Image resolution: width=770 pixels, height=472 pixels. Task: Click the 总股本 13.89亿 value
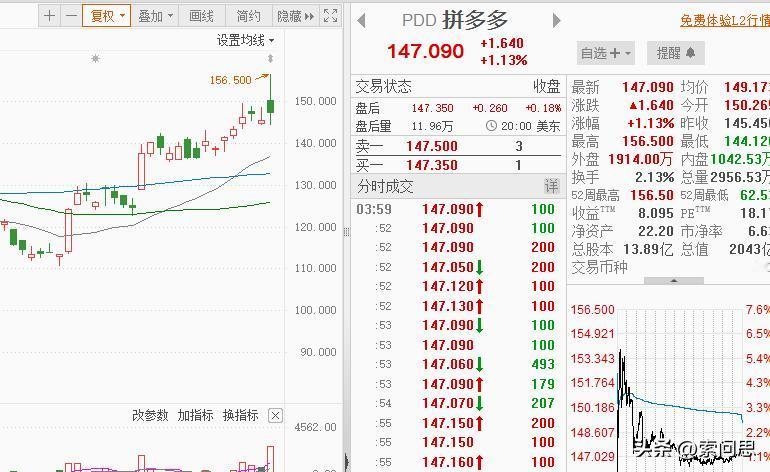point(648,250)
